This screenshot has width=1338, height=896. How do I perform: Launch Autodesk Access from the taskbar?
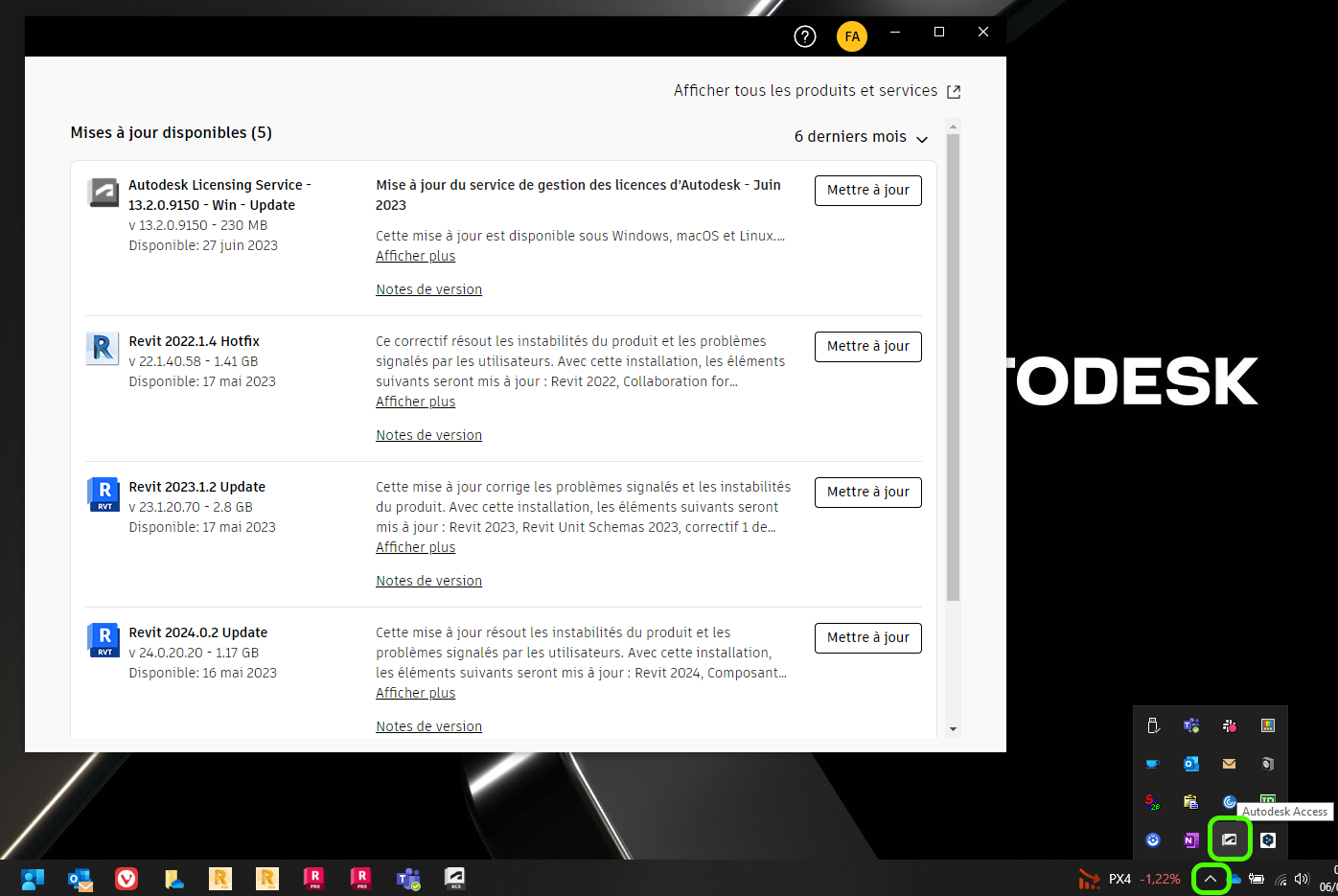pos(453,879)
